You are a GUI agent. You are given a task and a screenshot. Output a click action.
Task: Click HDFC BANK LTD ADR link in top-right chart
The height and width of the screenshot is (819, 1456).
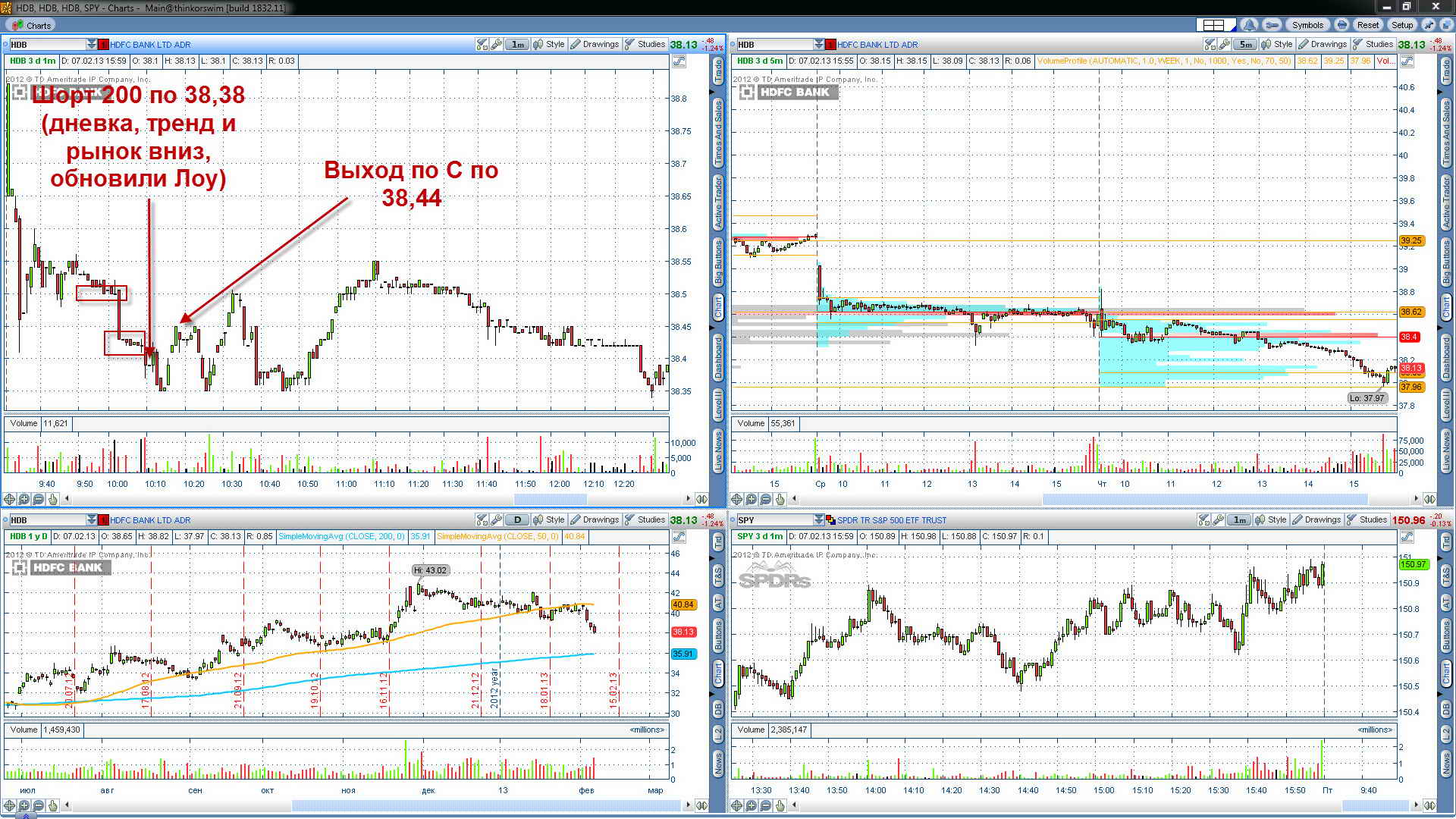click(877, 45)
